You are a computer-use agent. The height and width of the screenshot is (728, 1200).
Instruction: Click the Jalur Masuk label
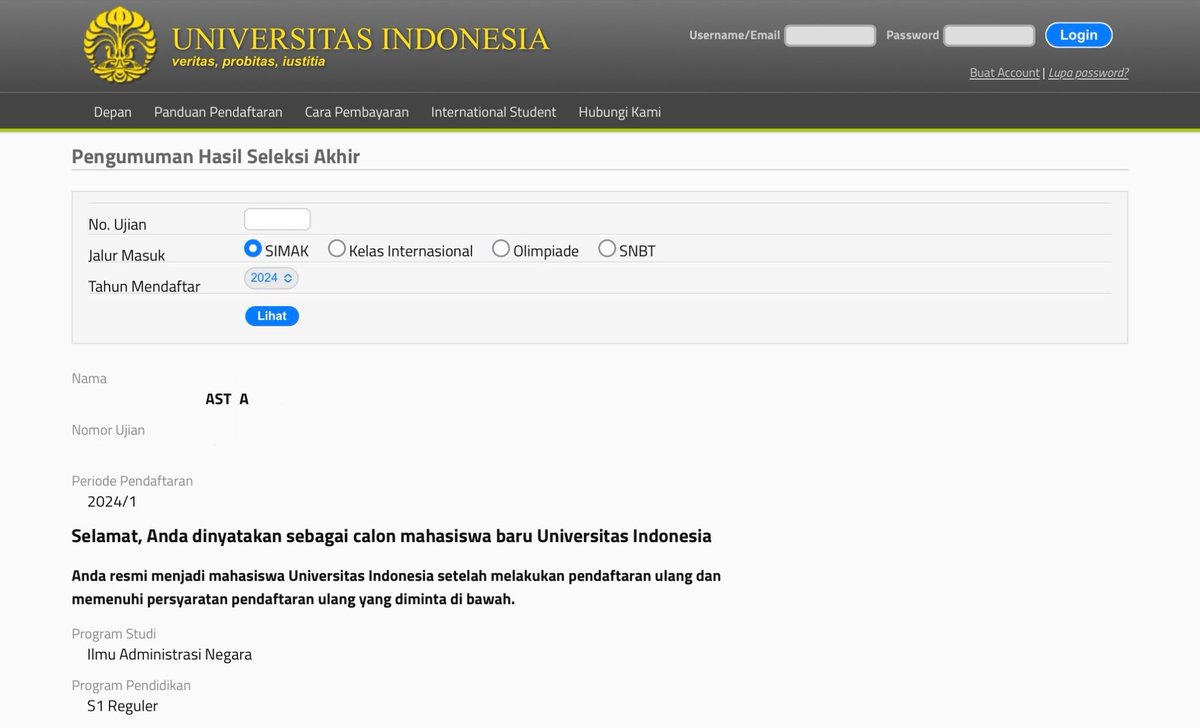(127, 255)
